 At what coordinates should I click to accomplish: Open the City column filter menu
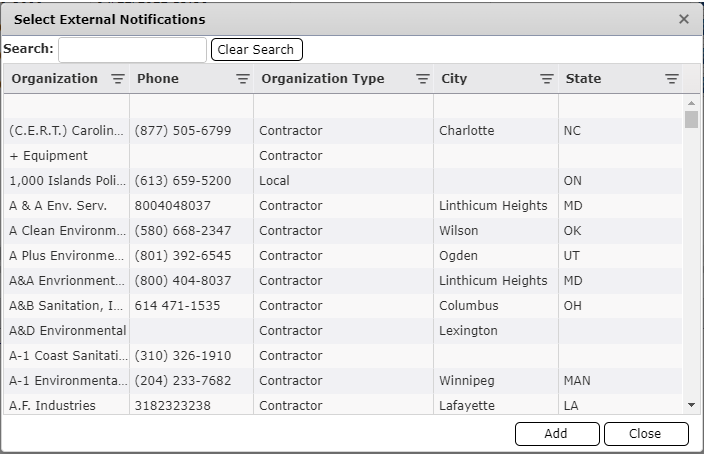pos(547,80)
